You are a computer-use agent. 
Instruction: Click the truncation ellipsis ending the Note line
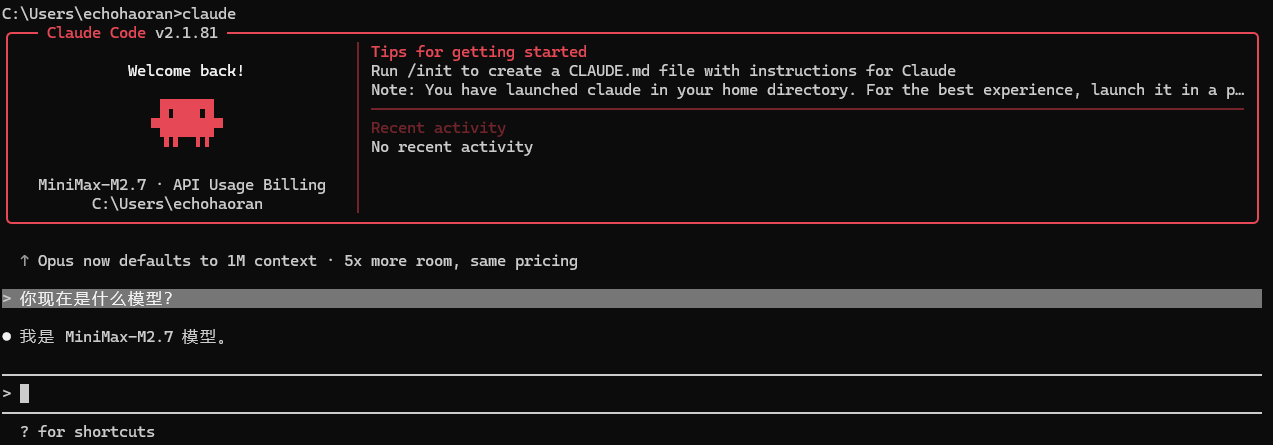point(1240,90)
